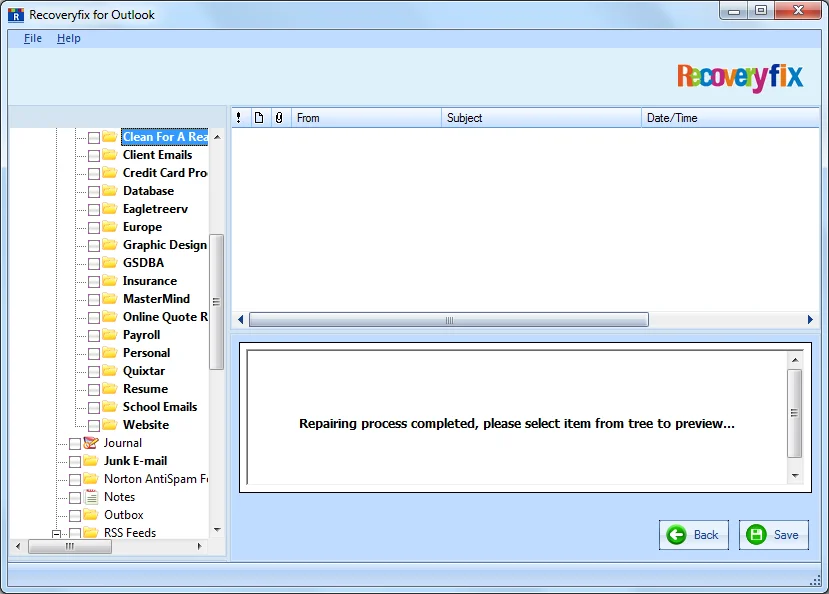Click the RSS Feeds folder icon
The height and width of the screenshot is (594, 829).
[x=91, y=532]
